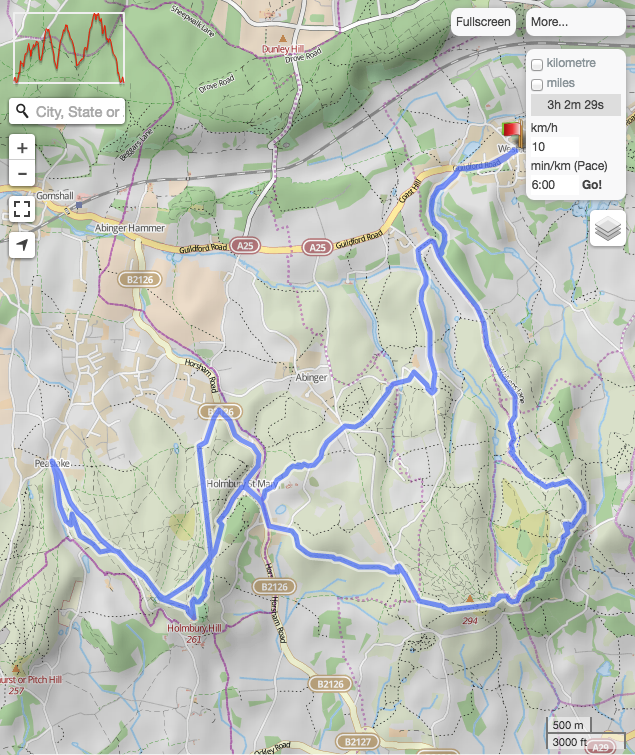Enable the kilometre markers checkbox
635x755 pixels.
pos(537,64)
